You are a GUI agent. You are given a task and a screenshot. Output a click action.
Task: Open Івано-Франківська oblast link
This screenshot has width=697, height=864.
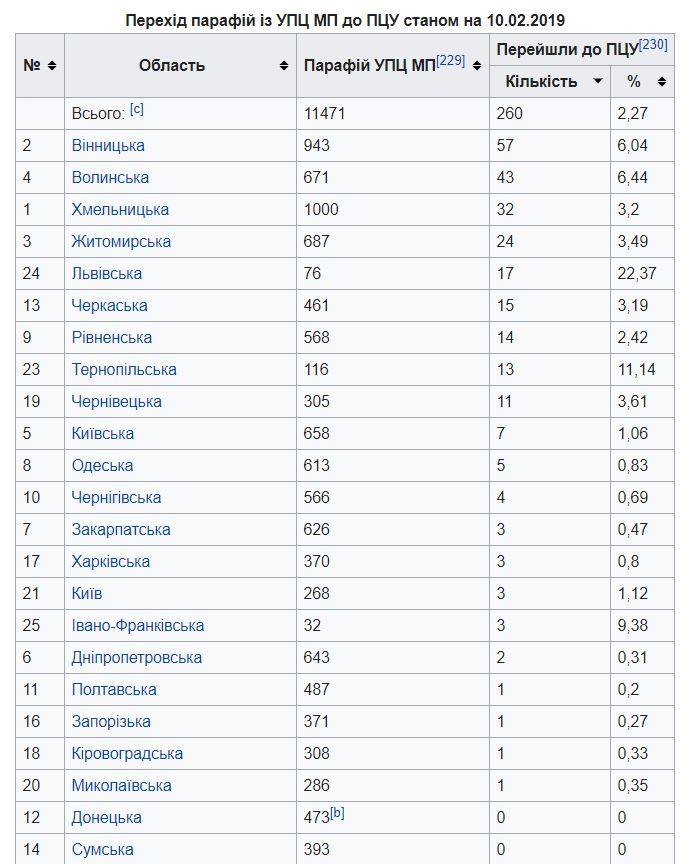click(x=138, y=625)
